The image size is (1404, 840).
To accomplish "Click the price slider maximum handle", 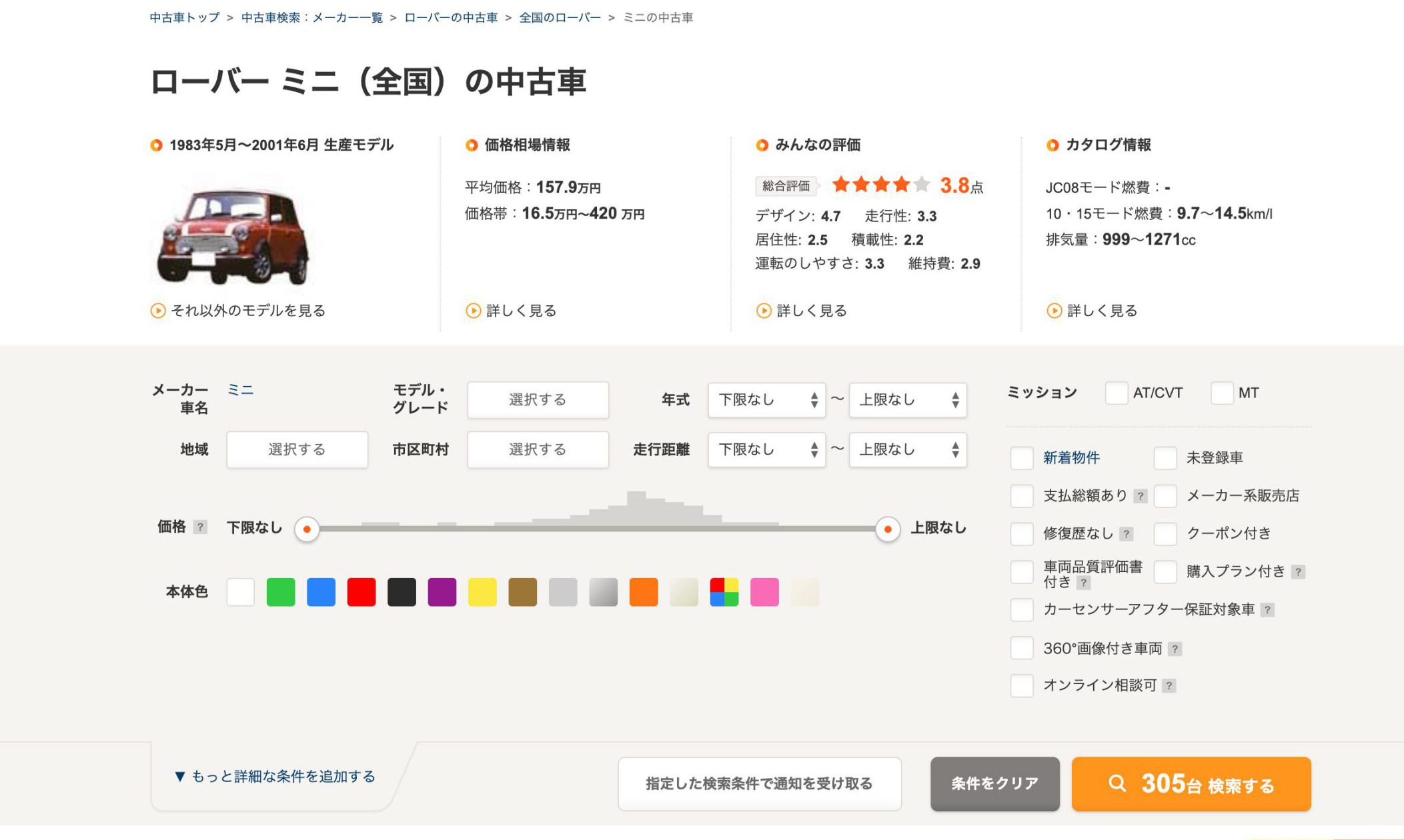I will point(888,529).
